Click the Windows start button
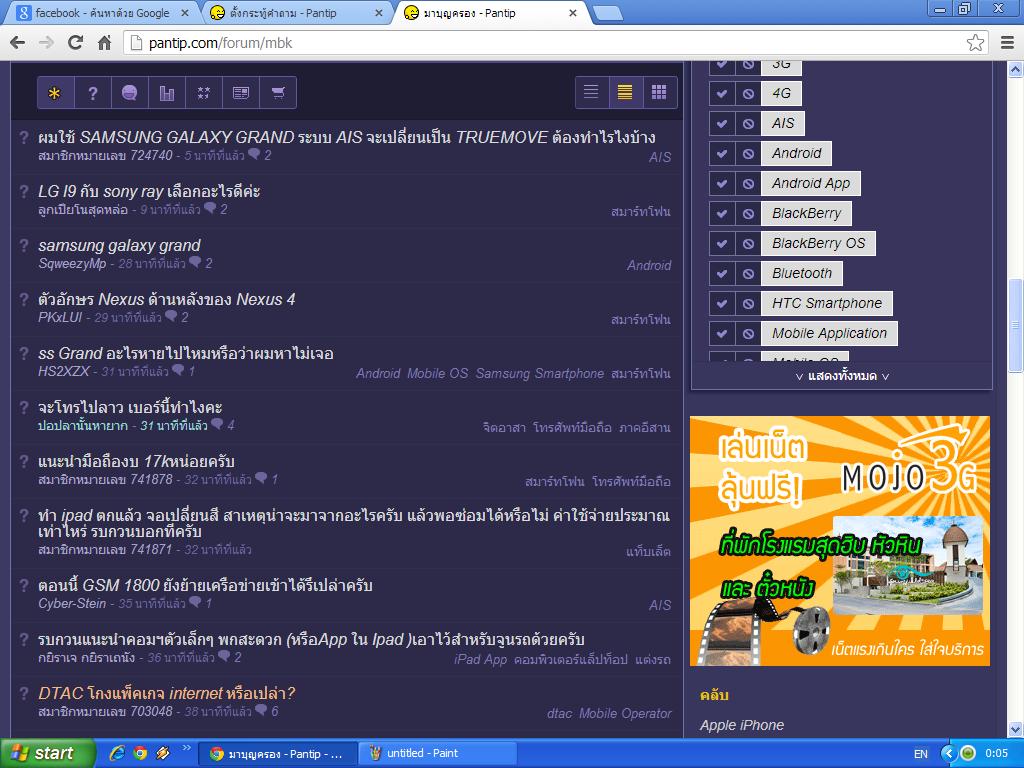This screenshot has width=1024, height=768. [46, 753]
